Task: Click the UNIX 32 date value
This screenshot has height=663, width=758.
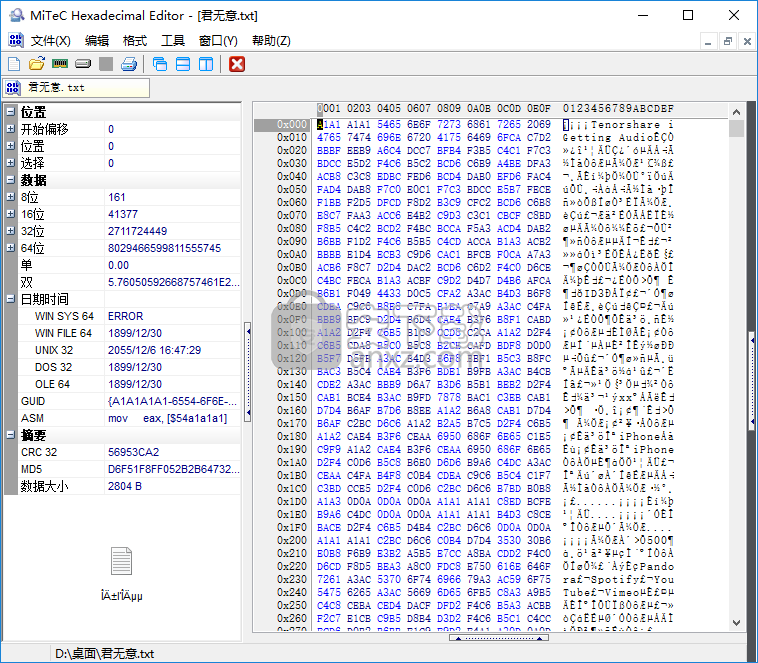Action: tap(154, 350)
